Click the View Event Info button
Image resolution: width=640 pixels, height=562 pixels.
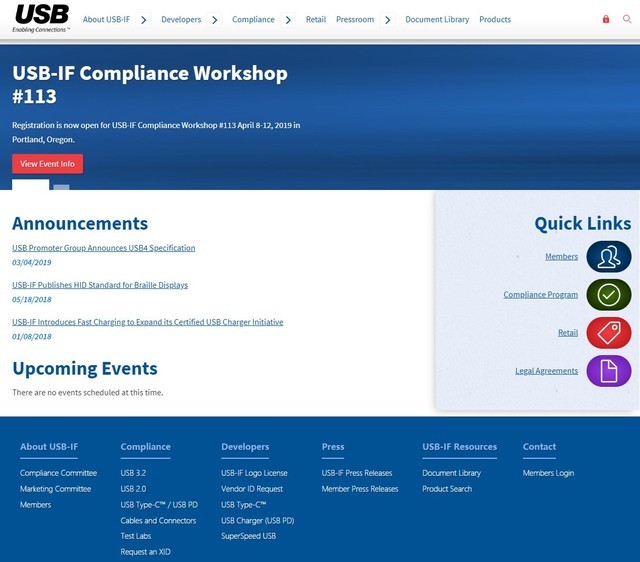[47, 164]
